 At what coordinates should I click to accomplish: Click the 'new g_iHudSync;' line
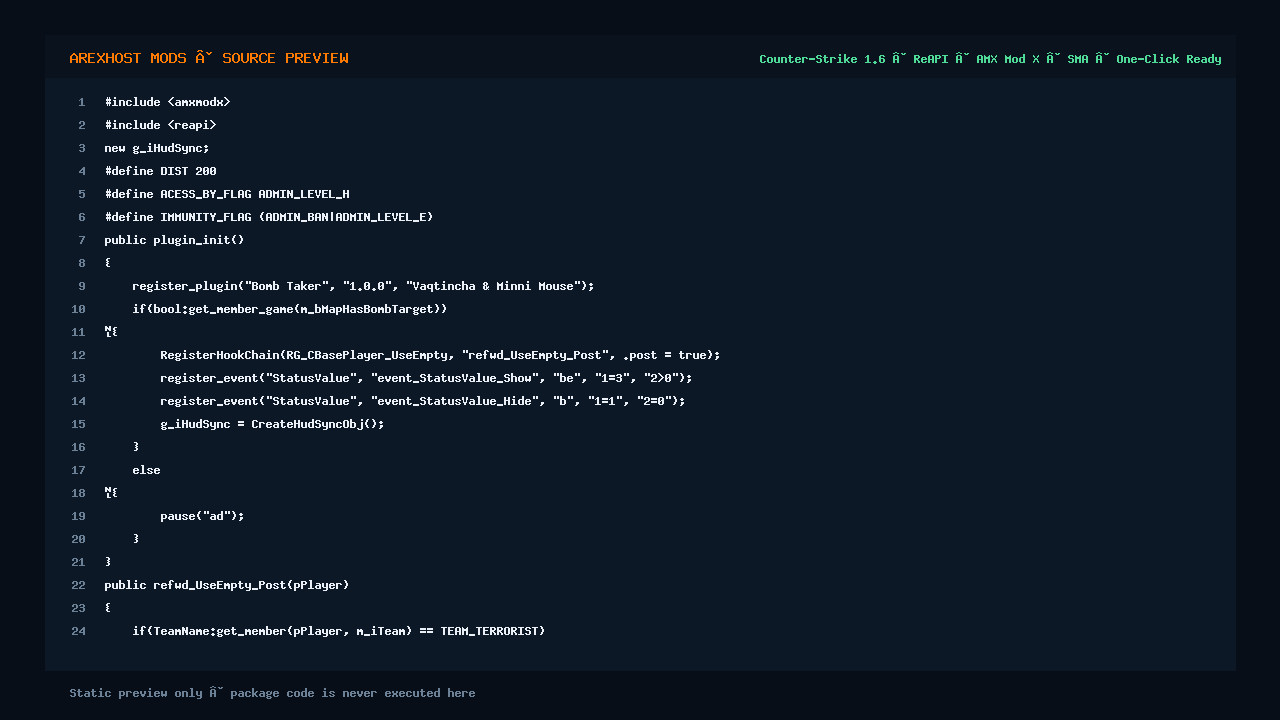click(157, 148)
